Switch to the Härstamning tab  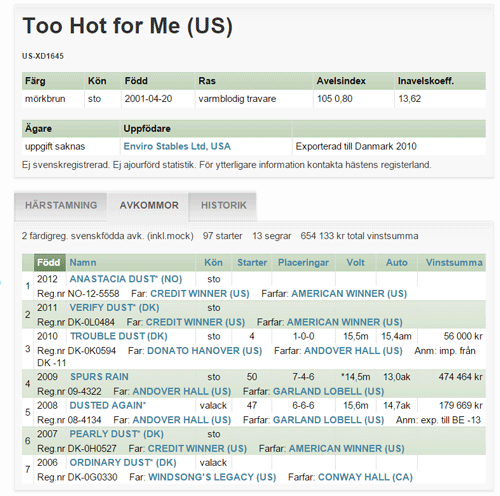coord(61,205)
